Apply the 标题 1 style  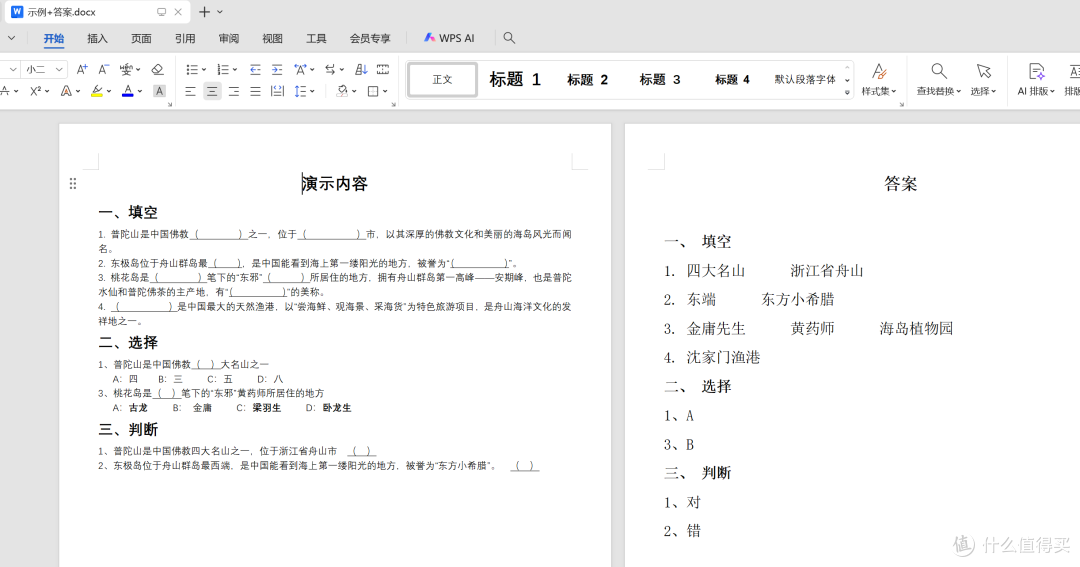(515, 79)
